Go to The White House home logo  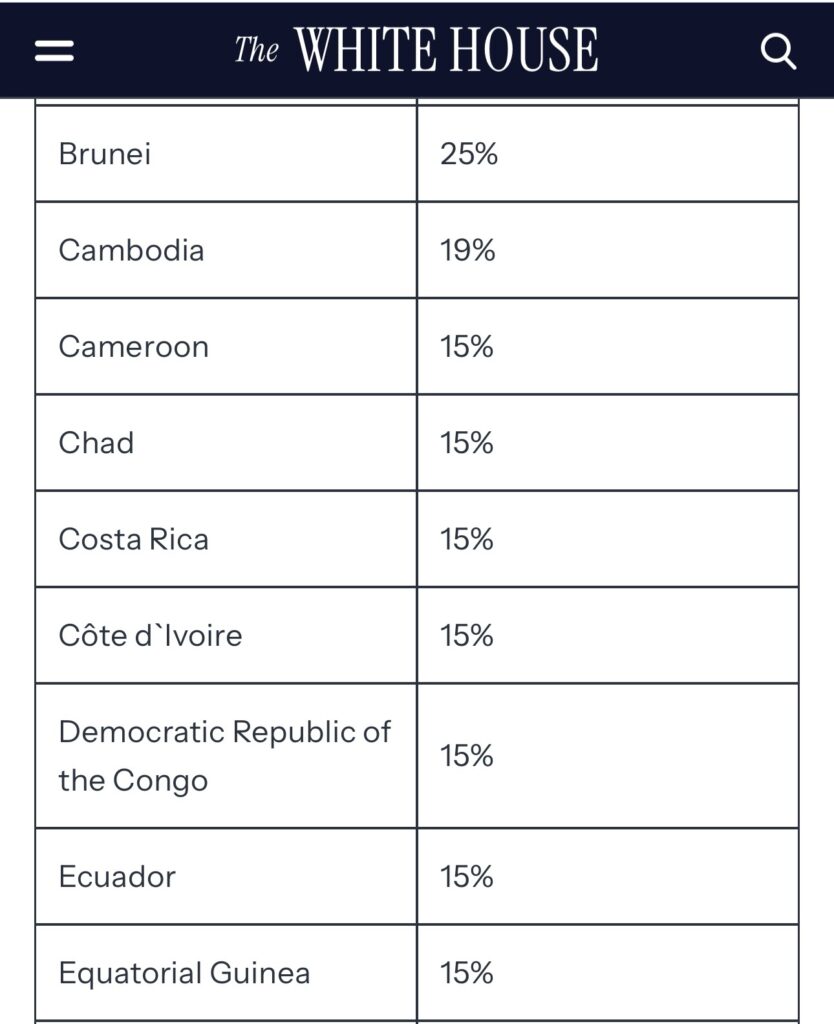416,49
